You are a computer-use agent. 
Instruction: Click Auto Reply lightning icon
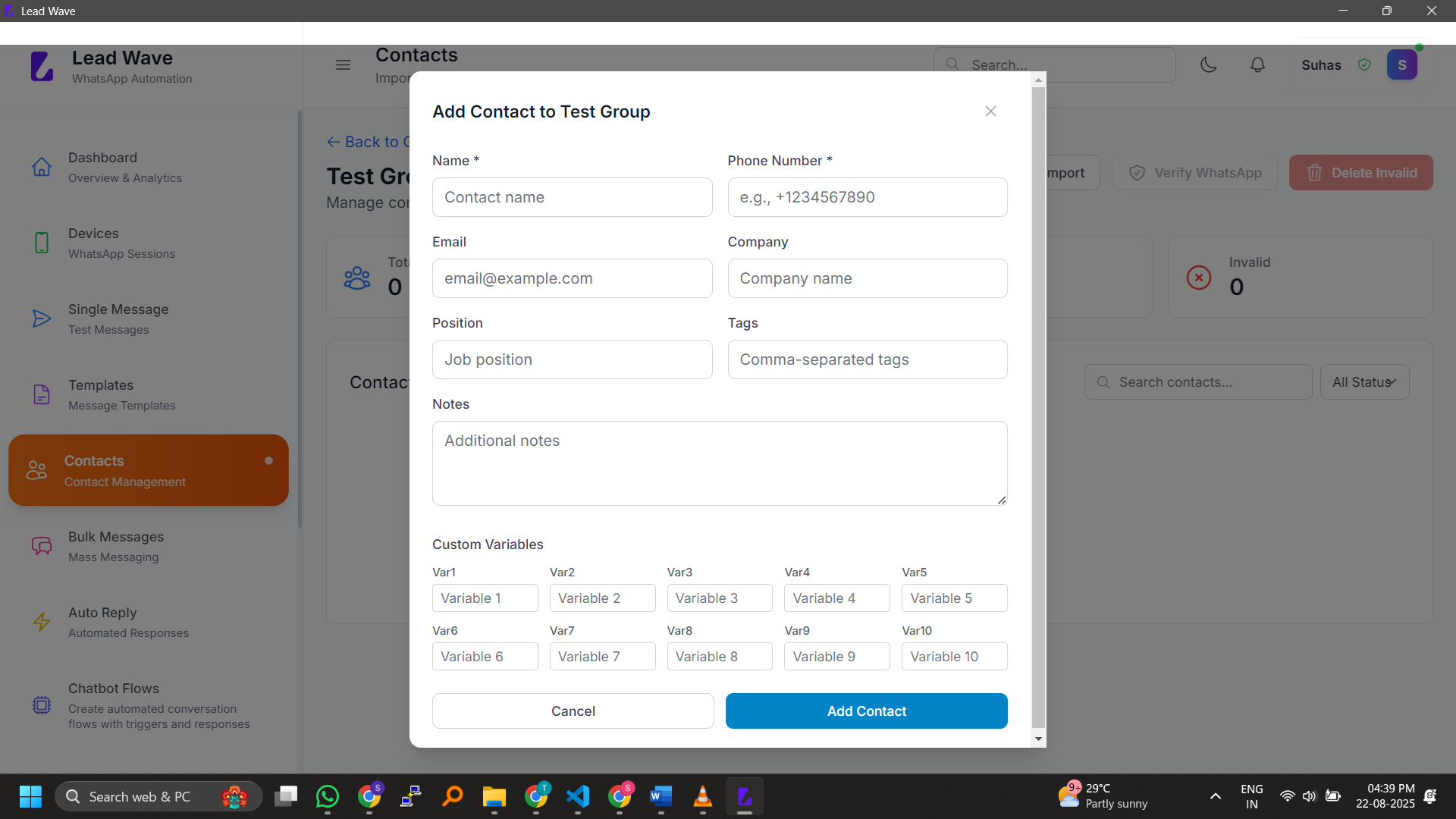42,622
